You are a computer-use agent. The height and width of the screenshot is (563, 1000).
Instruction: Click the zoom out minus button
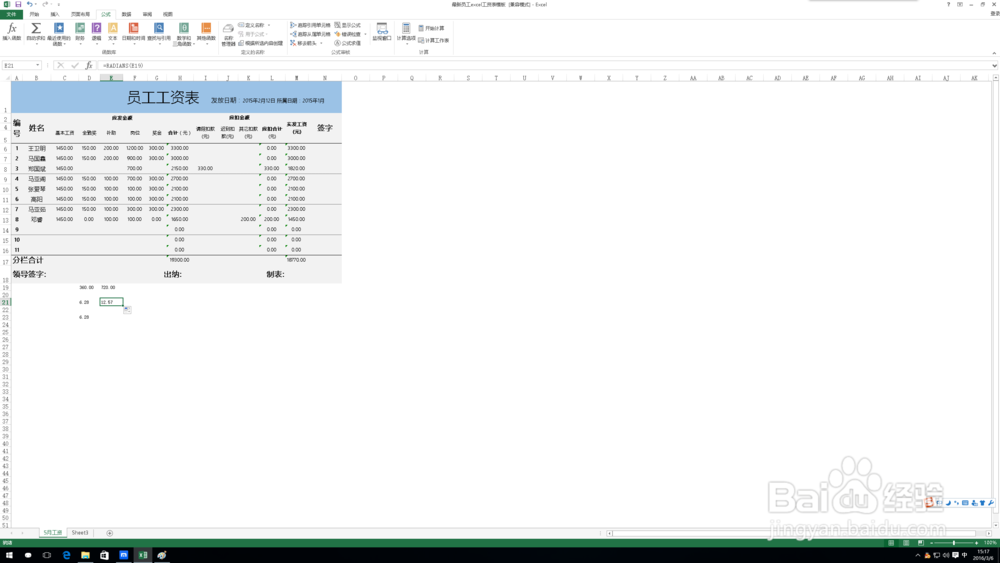click(931, 543)
